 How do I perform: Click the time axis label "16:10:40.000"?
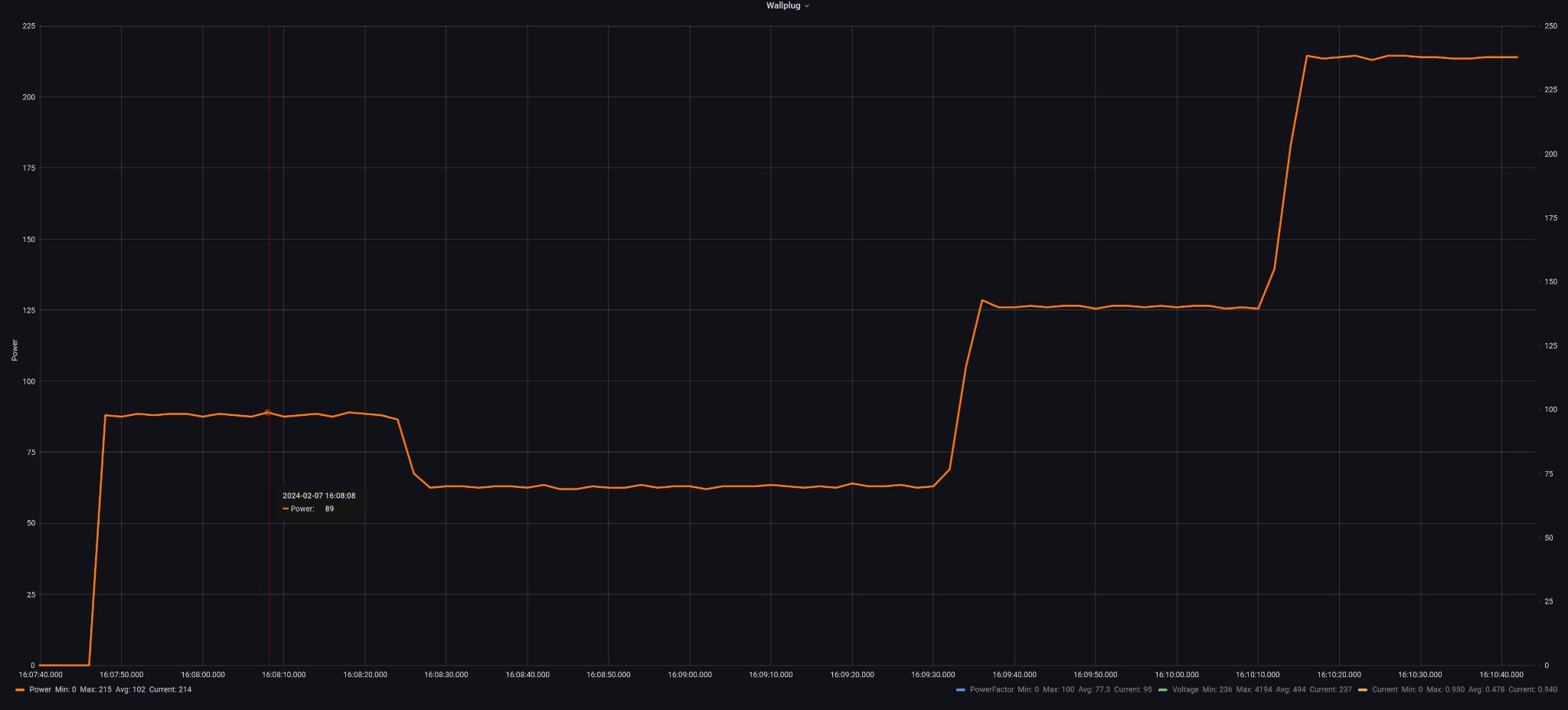point(1501,675)
